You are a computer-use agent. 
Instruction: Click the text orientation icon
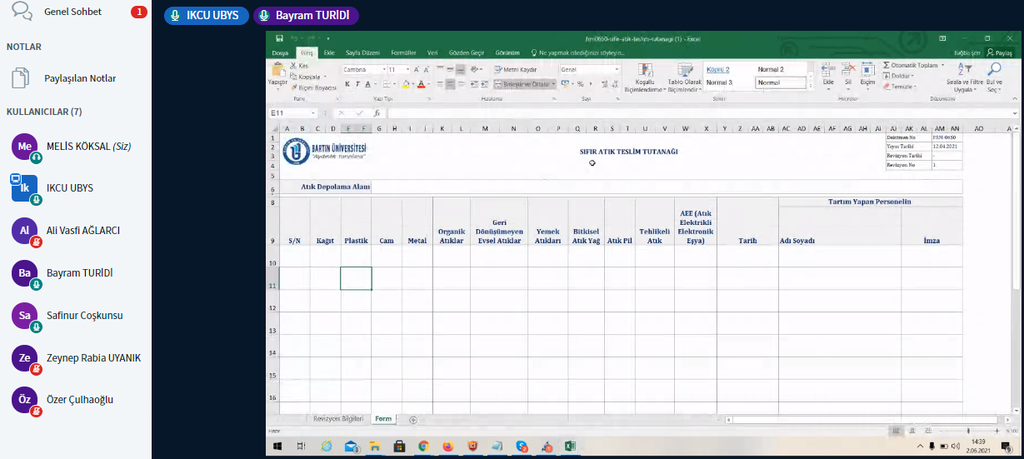[476, 69]
